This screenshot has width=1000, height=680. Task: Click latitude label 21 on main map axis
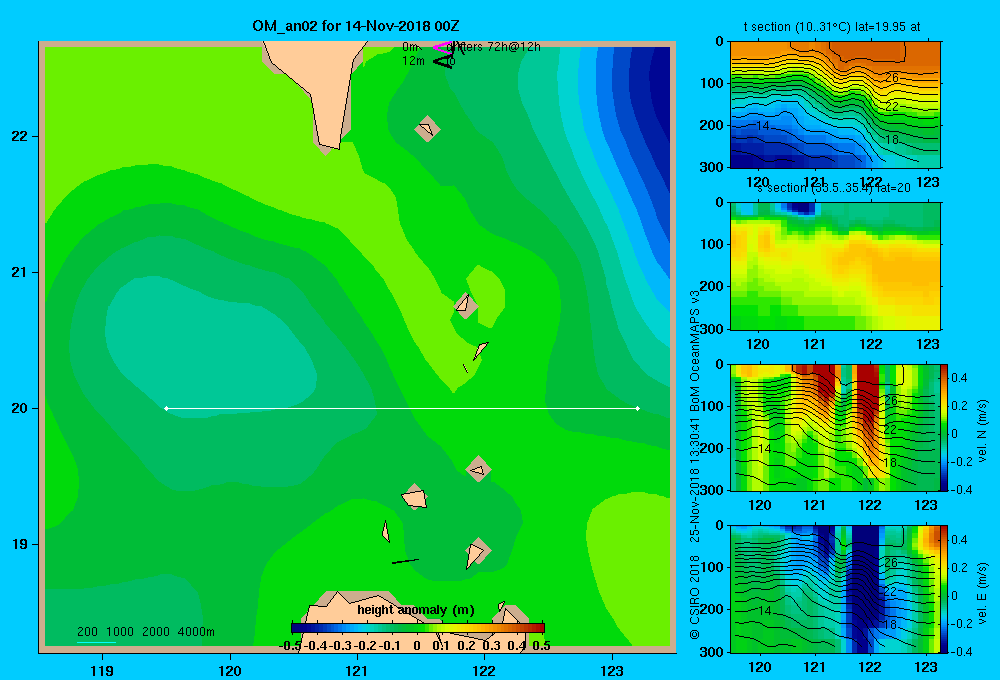point(19,272)
